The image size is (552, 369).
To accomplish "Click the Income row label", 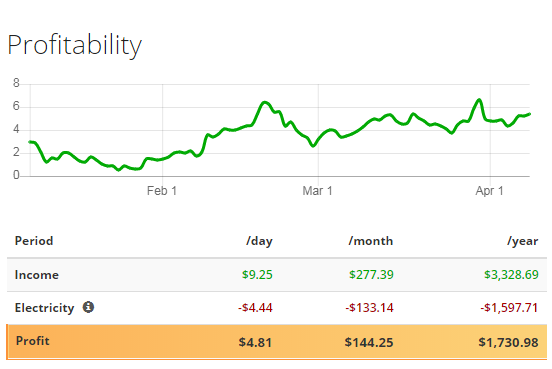I will point(37,275).
